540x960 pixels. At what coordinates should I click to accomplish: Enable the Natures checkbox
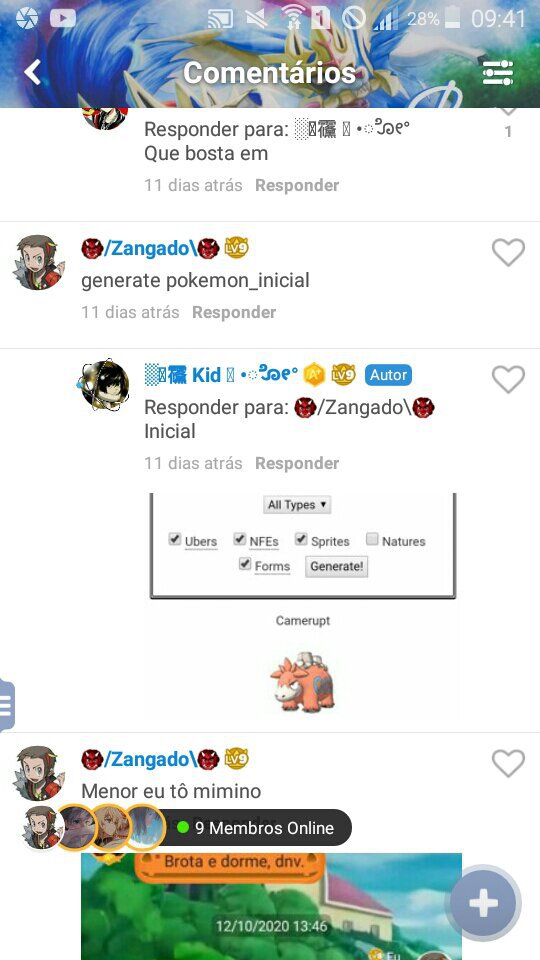click(x=372, y=539)
